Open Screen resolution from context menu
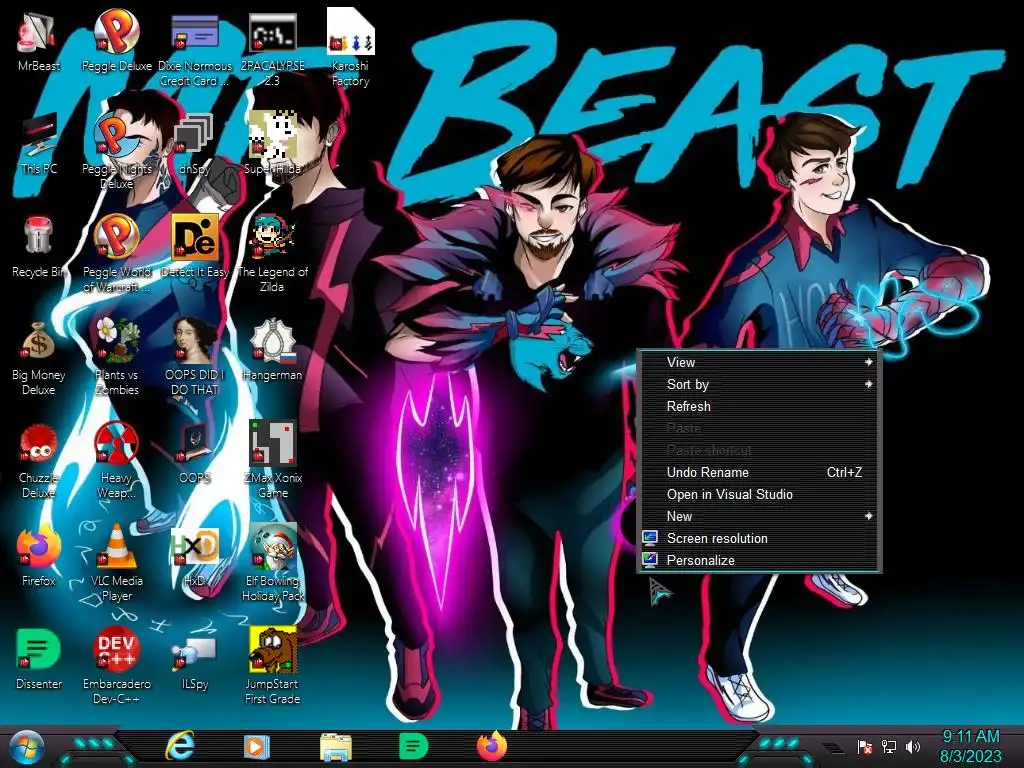The width and height of the screenshot is (1024, 768). point(759,539)
